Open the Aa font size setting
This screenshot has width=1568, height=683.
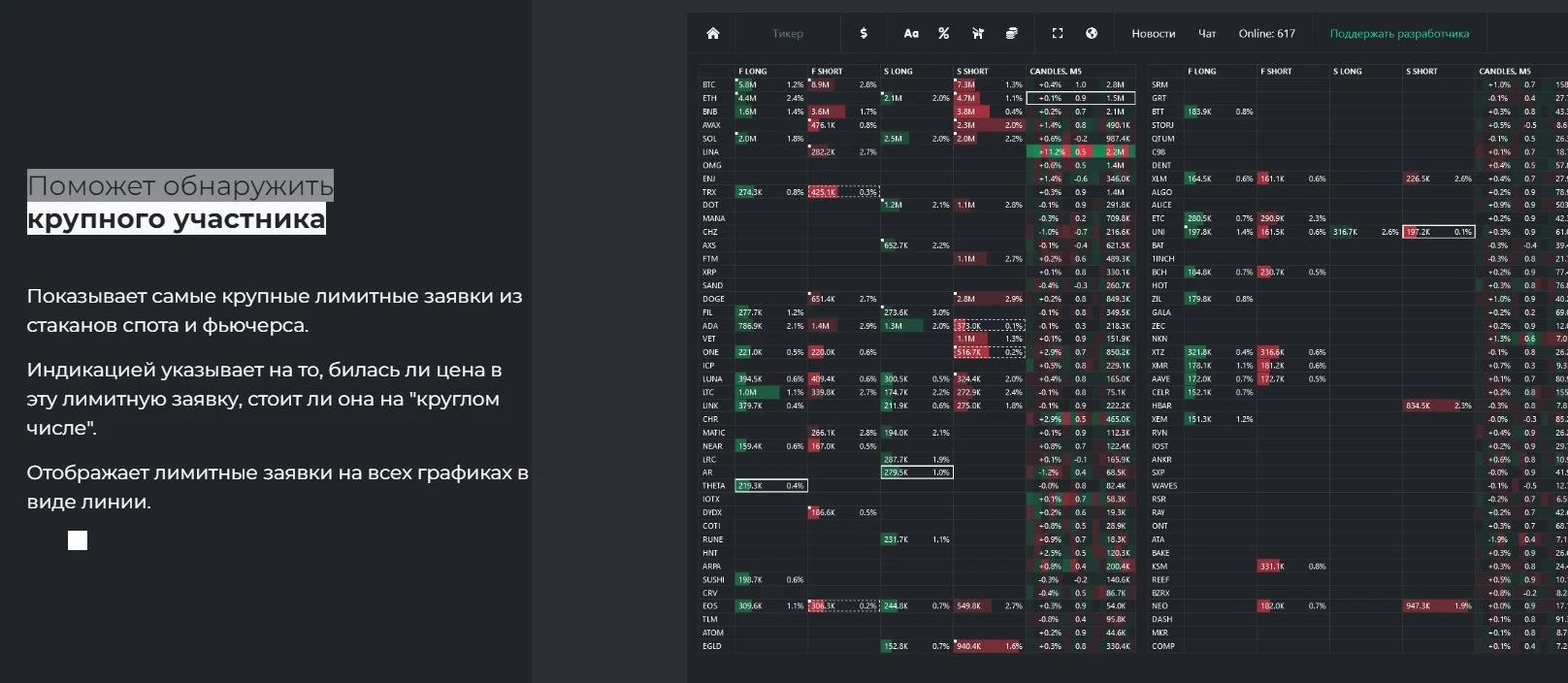point(911,33)
